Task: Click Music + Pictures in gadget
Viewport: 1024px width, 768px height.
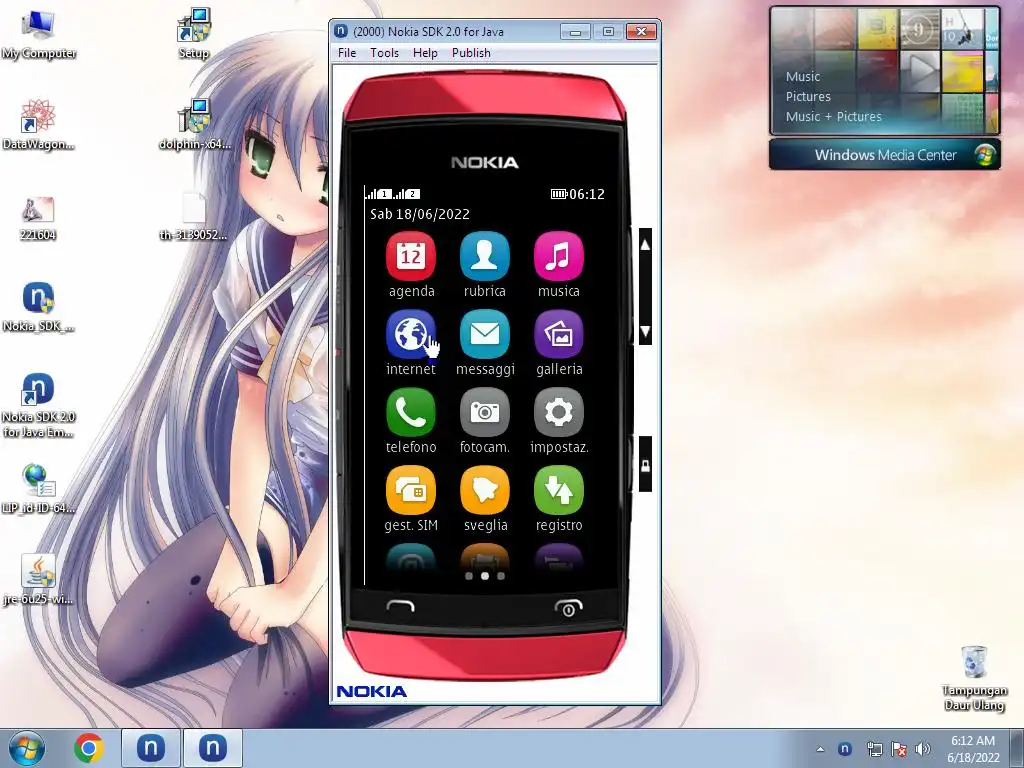Action: (833, 117)
